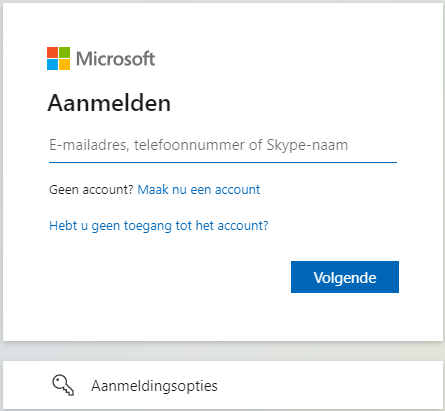The height and width of the screenshot is (411, 445).
Task: Open Aanmeldingsopties sign-in options
Action: point(223,385)
